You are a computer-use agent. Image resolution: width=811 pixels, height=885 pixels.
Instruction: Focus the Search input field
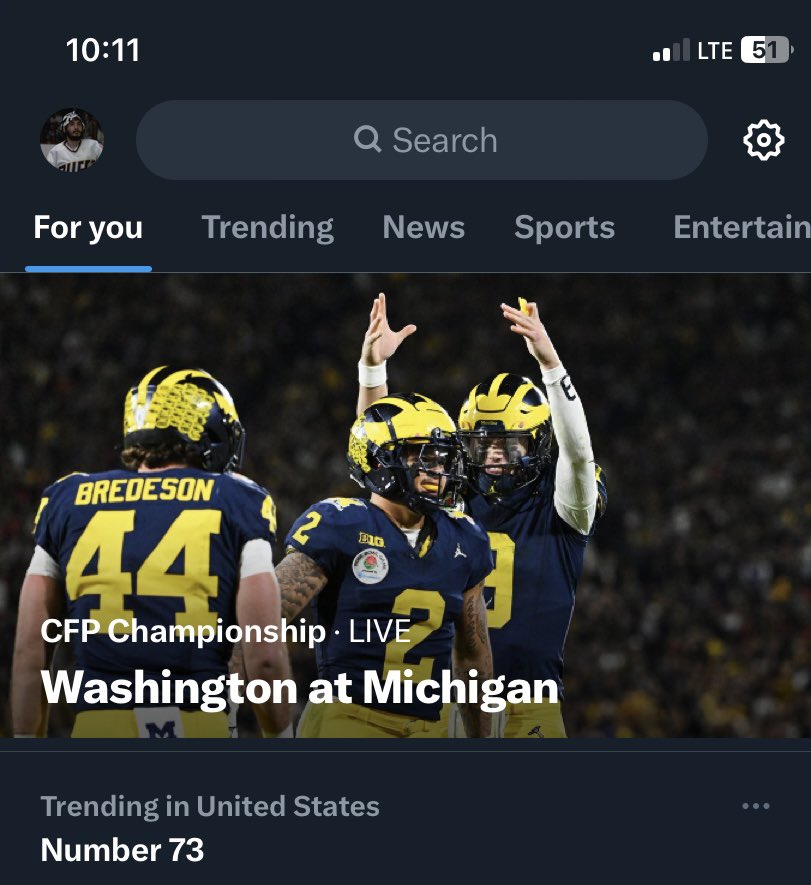point(422,140)
